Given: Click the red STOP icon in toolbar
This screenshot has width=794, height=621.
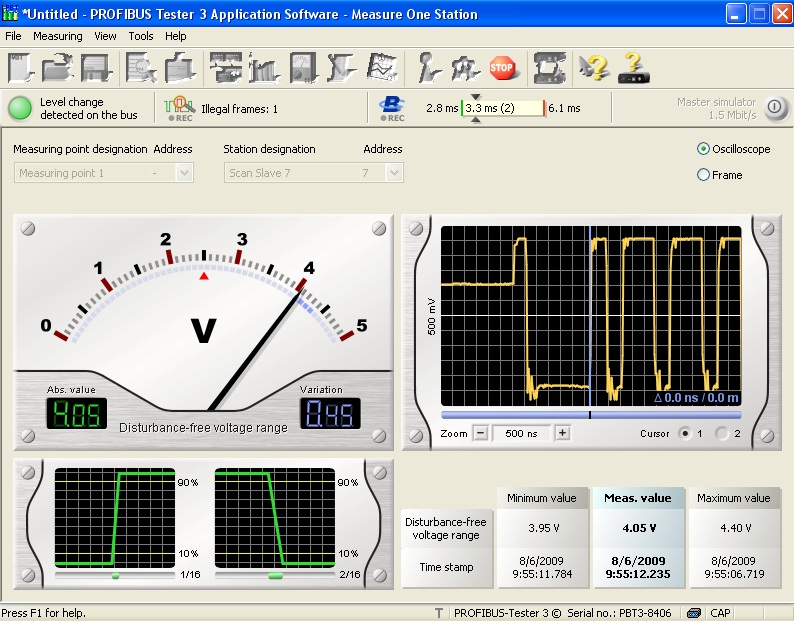Looking at the screenshot, I should tap(502, 68).
